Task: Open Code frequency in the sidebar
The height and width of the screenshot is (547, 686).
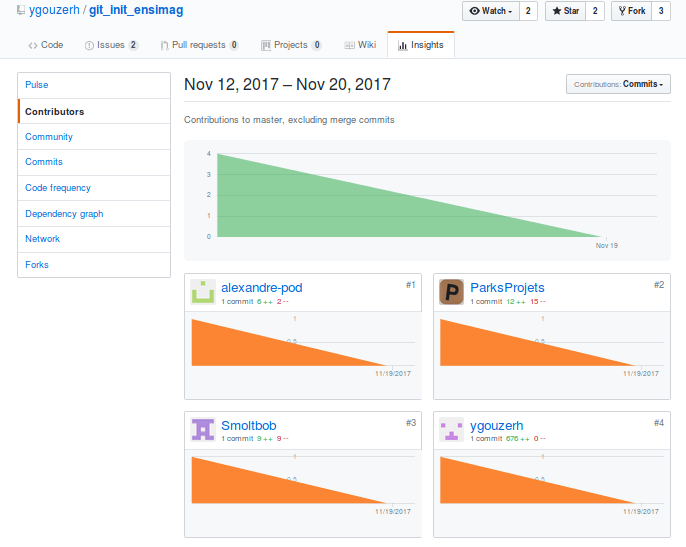Action: pos(94,188)
